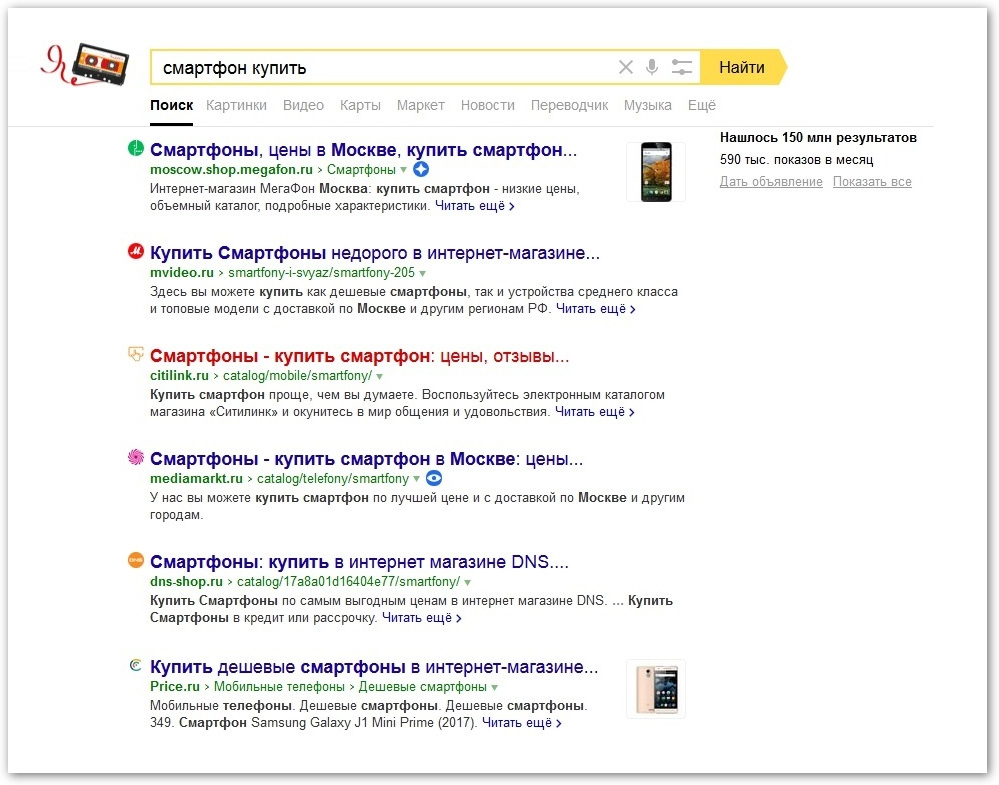
Task: Click the mediamarkt.ru green URL
Action: click(x=196, y=479)
